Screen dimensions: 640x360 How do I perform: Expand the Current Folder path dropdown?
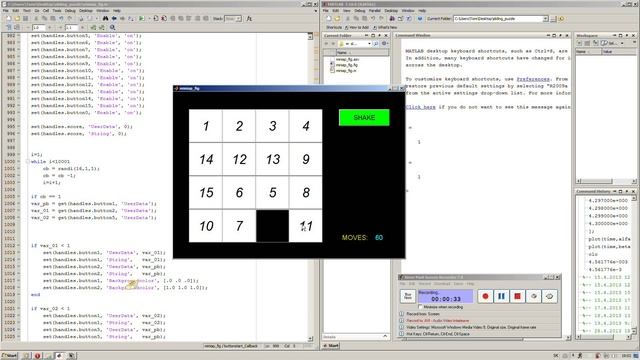[545, 19]
